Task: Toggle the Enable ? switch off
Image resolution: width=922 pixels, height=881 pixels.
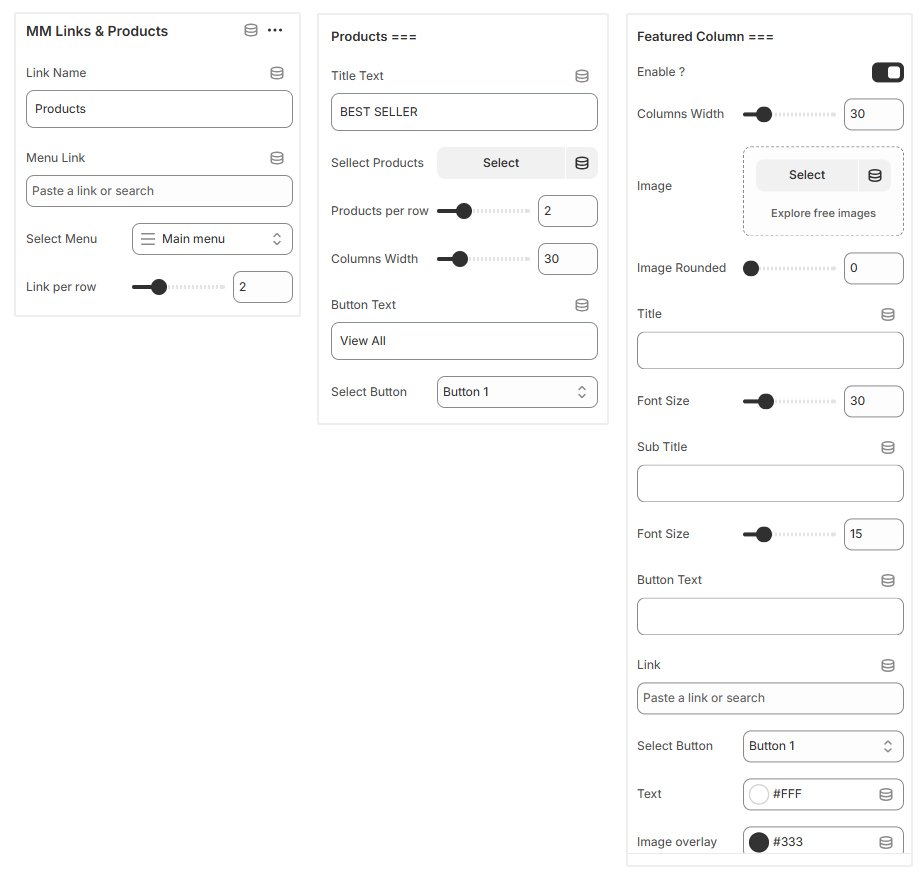Action: click(887, 72)
